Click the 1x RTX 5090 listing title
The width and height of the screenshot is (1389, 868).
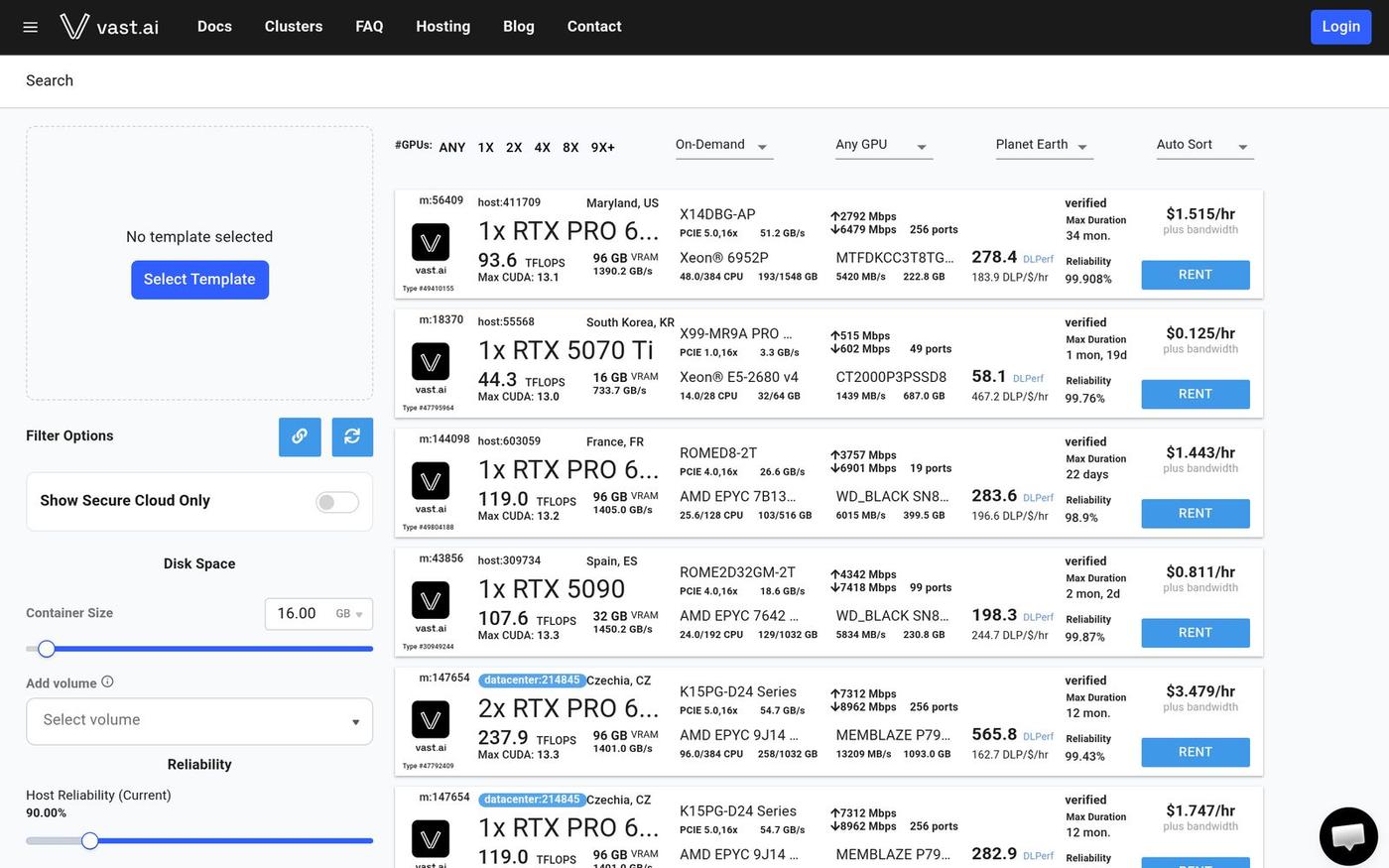click(552, 589)
